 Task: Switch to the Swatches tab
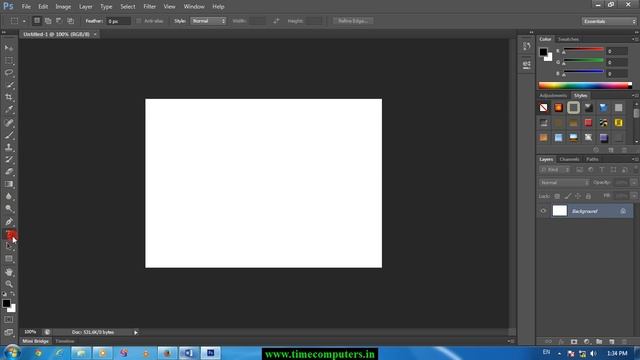coord(568,39)
